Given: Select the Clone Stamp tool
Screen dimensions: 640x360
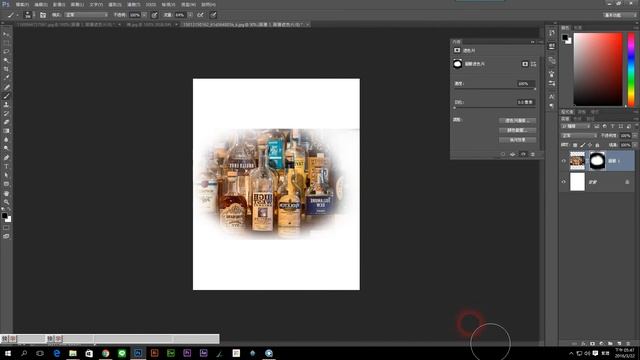Looking at the screenshot, I should 6,104.
